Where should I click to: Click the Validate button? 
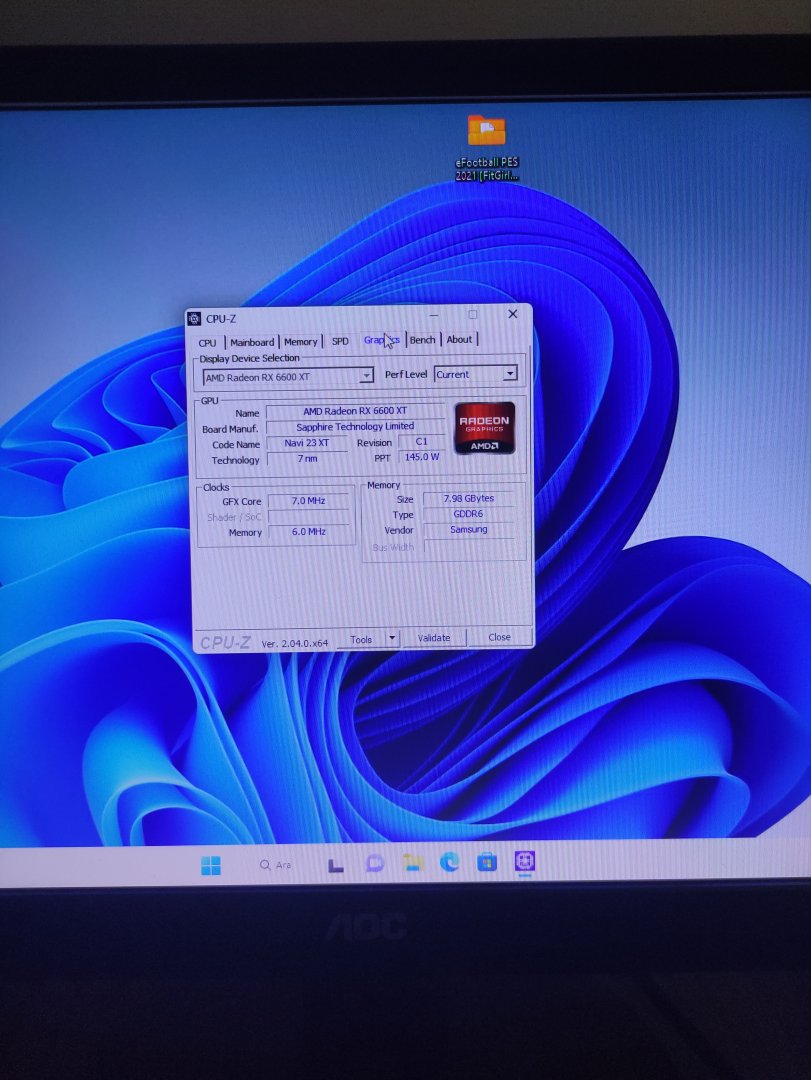click(x=434, y=638)
